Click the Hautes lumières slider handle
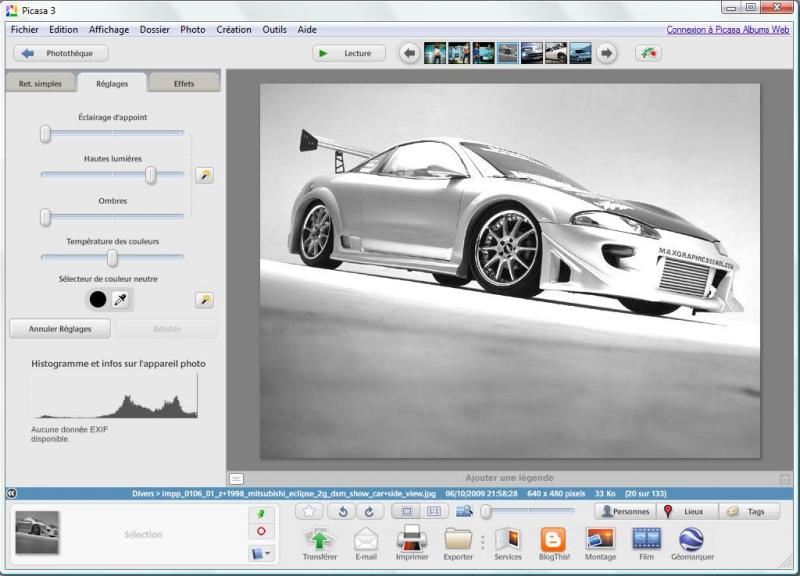 pos(151,176)
